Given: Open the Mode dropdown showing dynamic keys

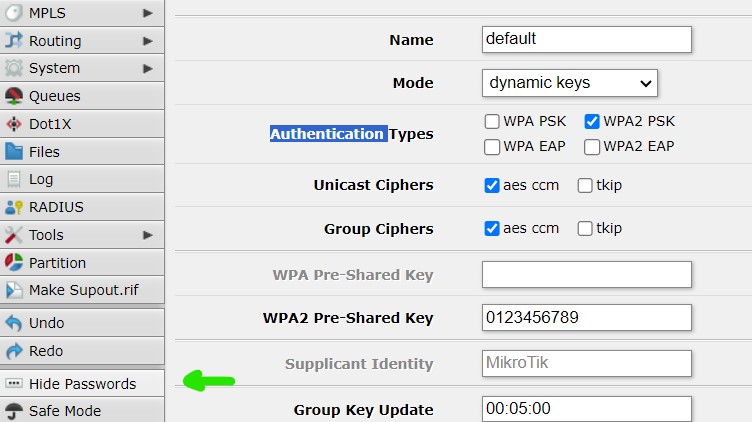Looking at the screenshot, I should [570, 83].
